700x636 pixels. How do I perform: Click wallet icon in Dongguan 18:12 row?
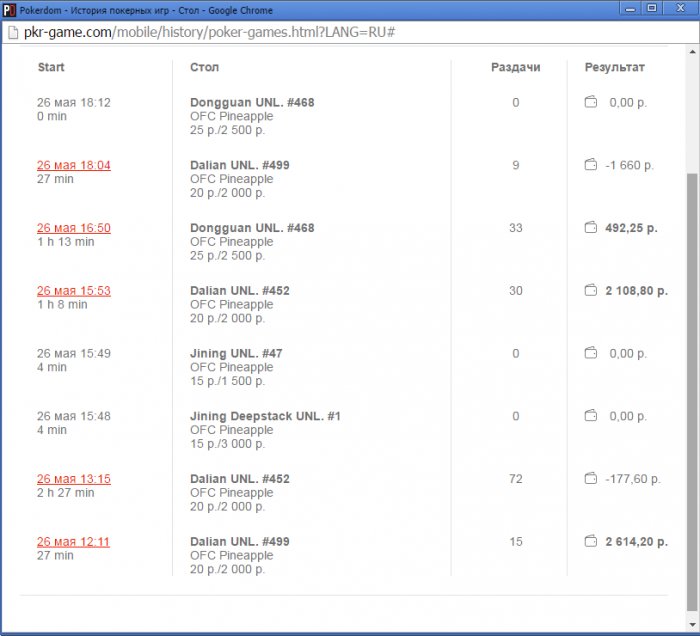(591, 102)
